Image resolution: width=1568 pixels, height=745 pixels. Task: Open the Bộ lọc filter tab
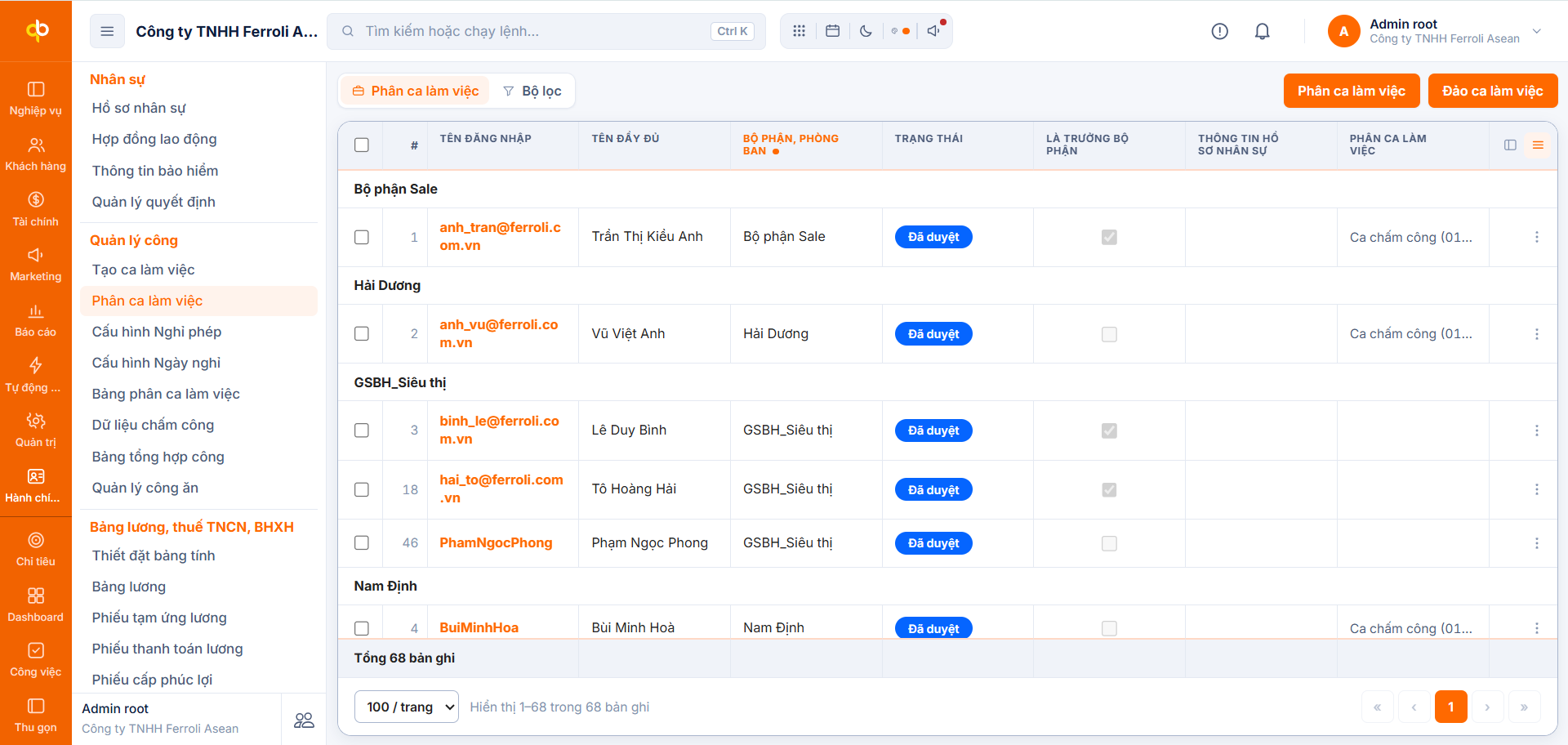pos(532,91)
